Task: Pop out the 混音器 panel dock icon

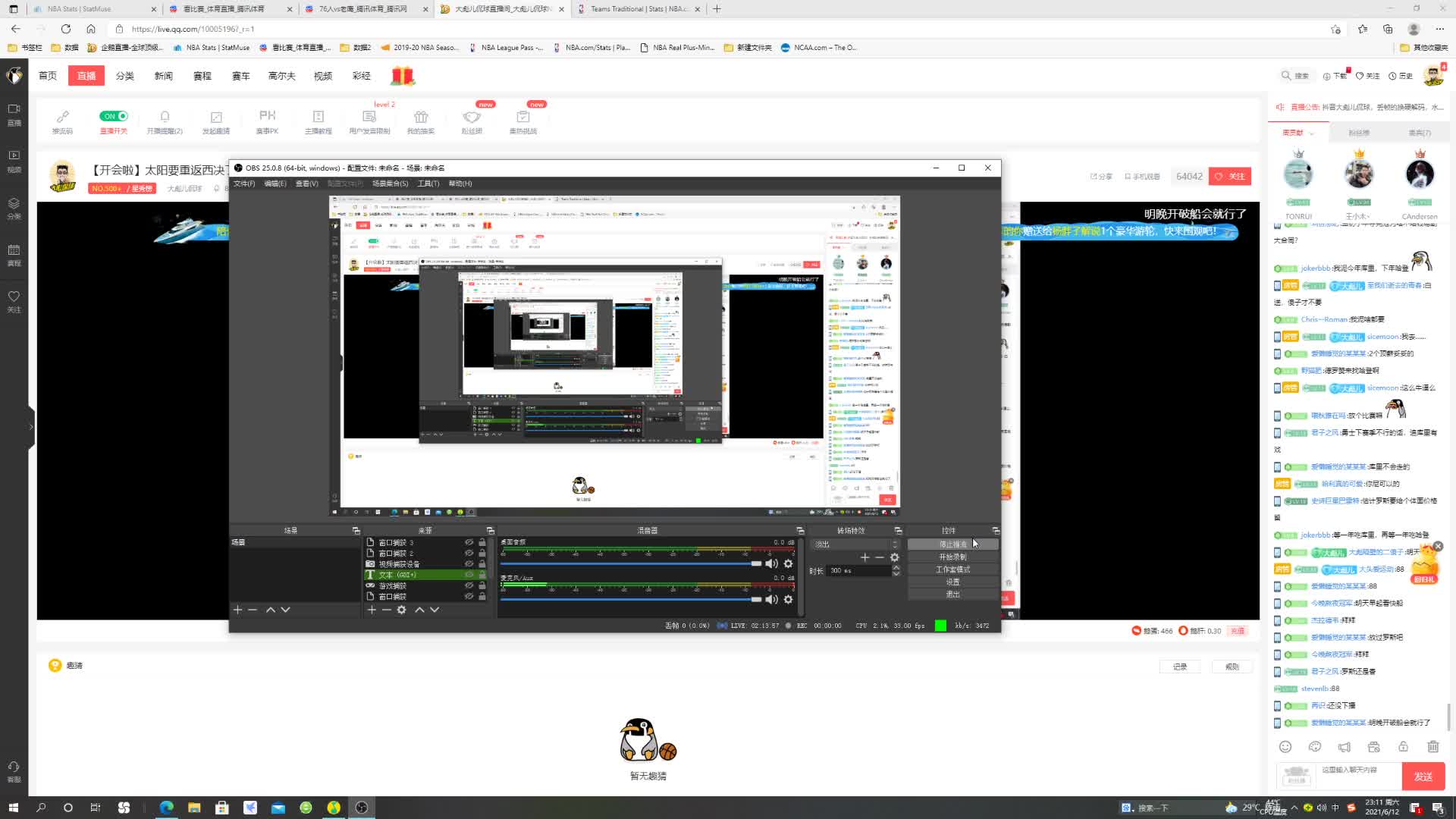Action: (x=799, y=530)
